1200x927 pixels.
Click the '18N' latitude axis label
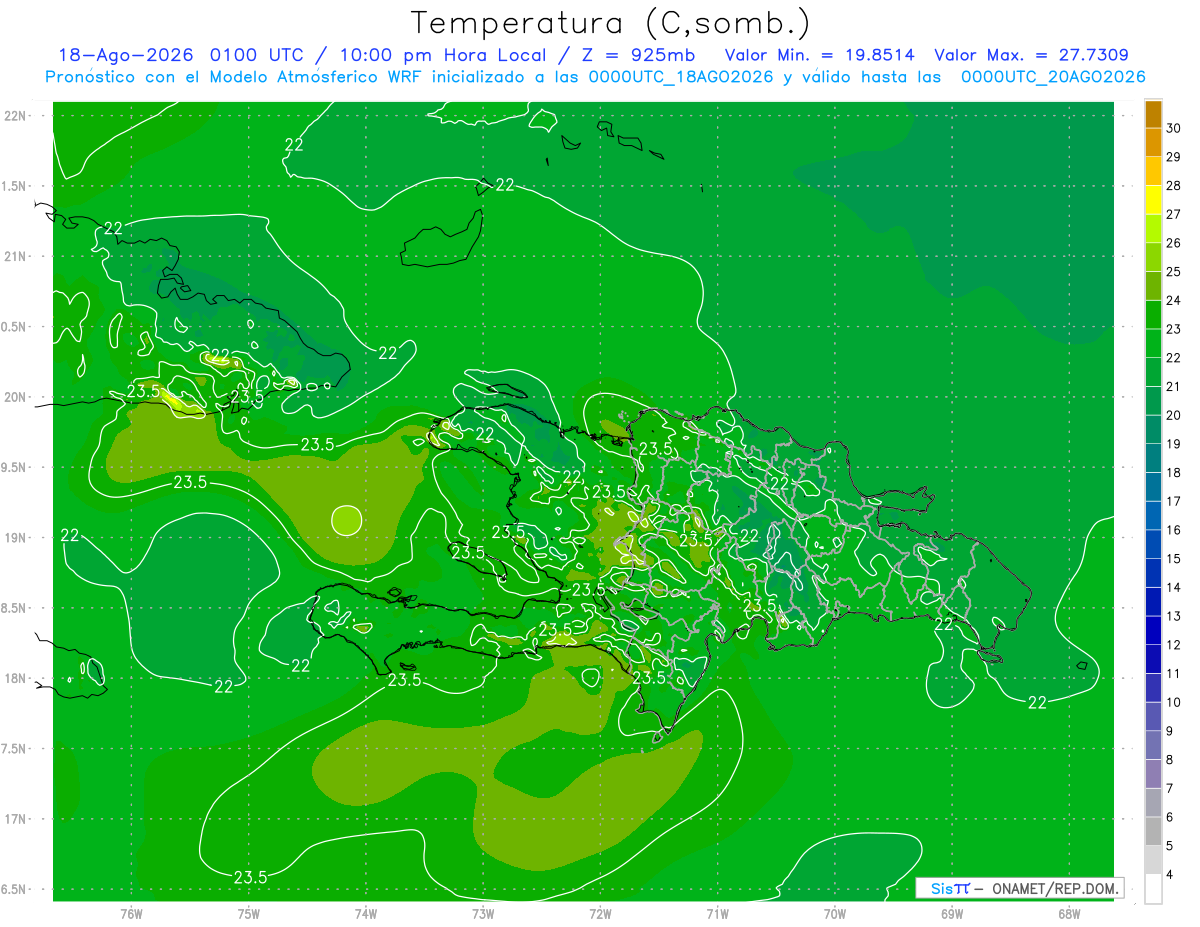point(15,678)
